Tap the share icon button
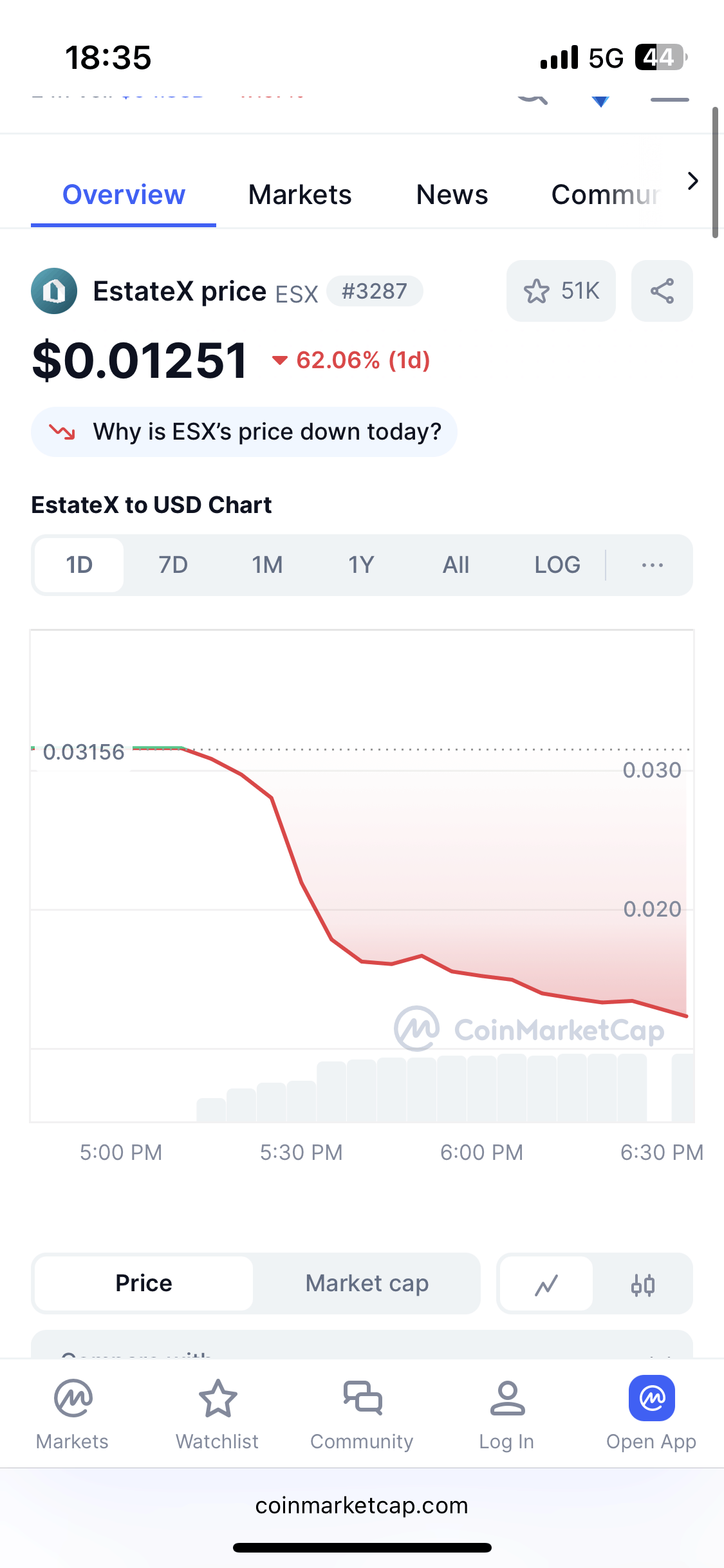Viewport: 724px width, 1568px height. [x=662, y=291]
